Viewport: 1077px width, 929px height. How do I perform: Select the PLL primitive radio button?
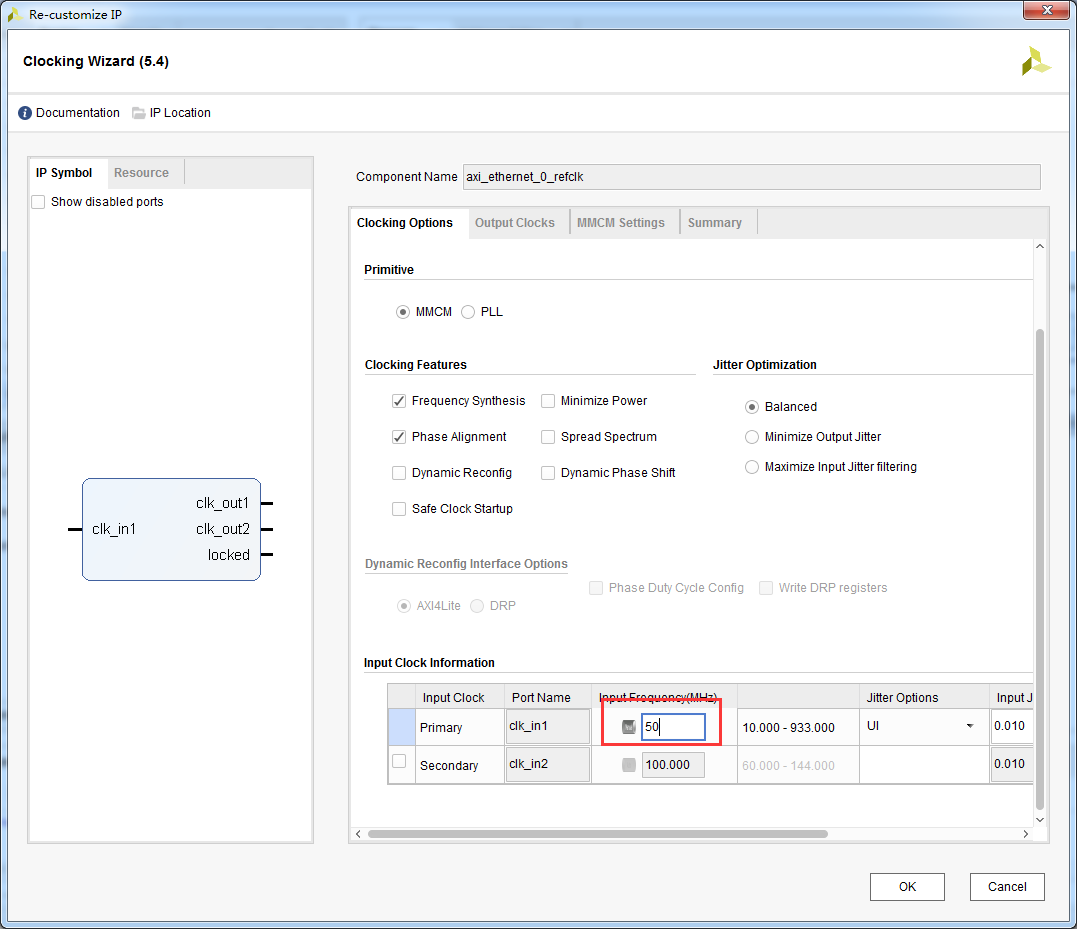click(468, 312)
